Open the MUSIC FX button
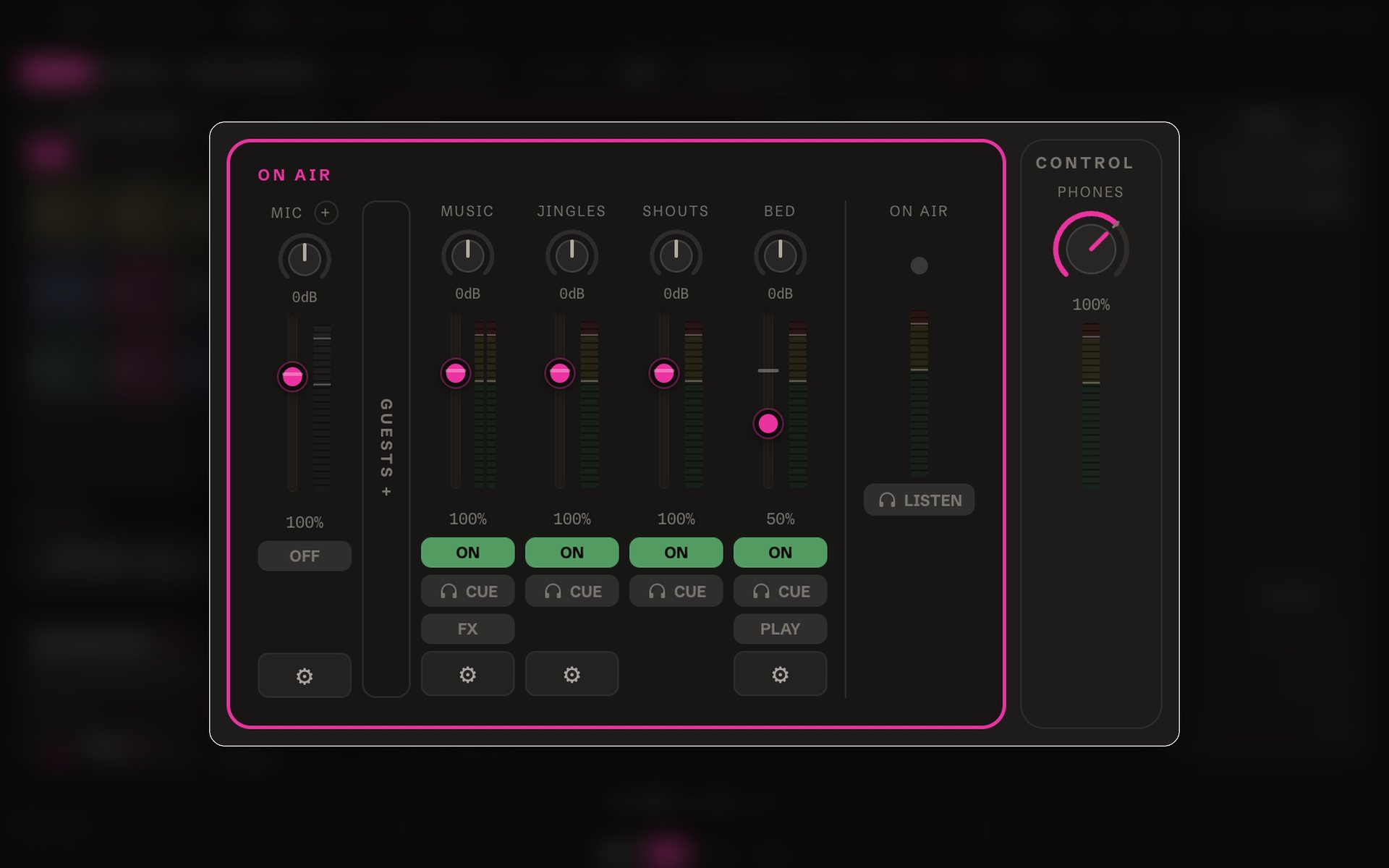 point(467,629)
